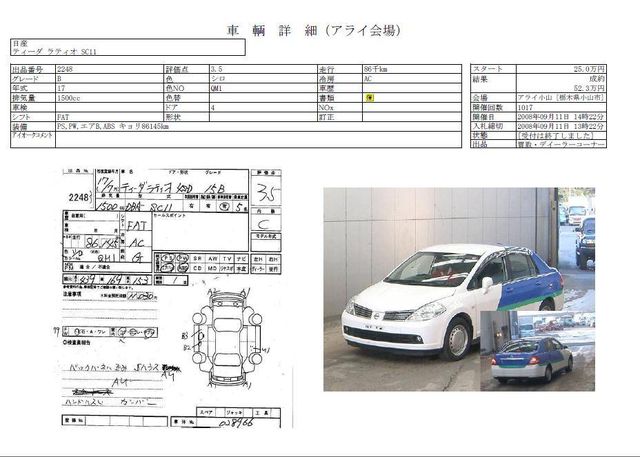
Task: Click the 日産 maker name
Action: (20, 44)
